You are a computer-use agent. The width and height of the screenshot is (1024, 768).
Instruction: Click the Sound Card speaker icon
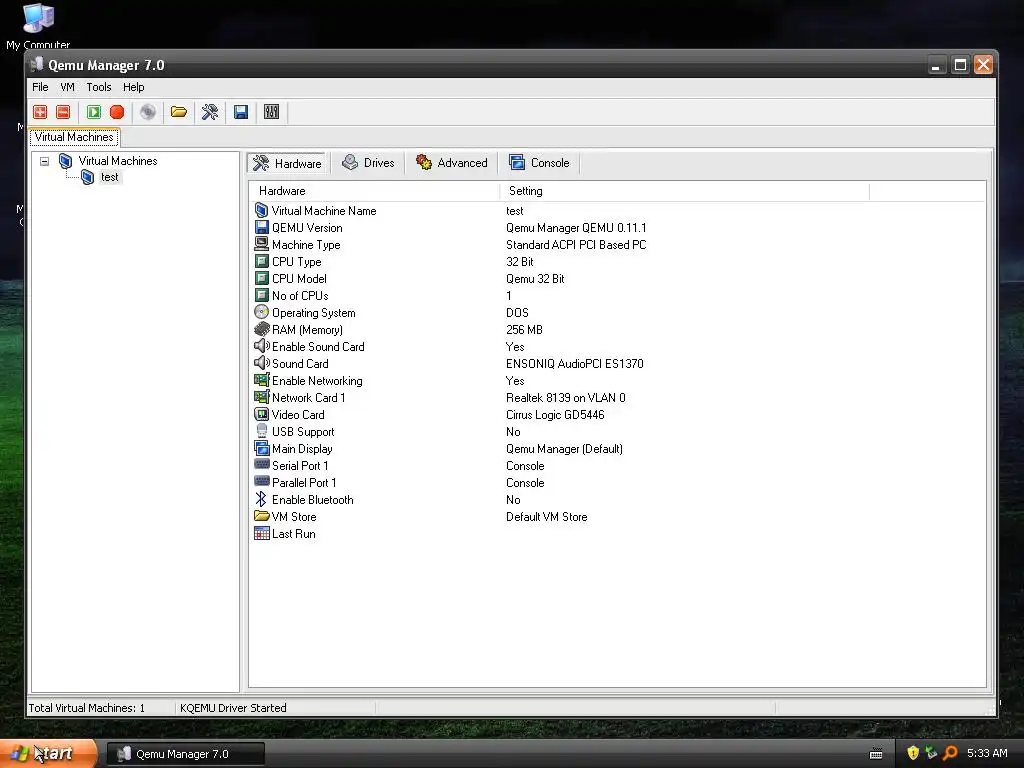coord(261,363)
